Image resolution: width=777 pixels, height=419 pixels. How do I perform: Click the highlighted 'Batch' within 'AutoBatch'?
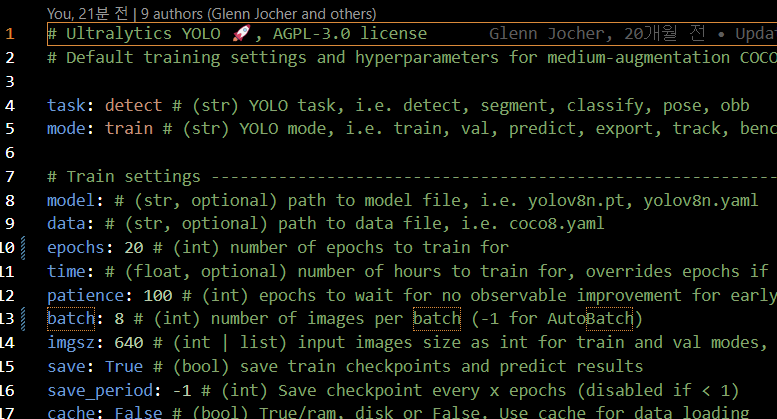click(x=610, y=319)
